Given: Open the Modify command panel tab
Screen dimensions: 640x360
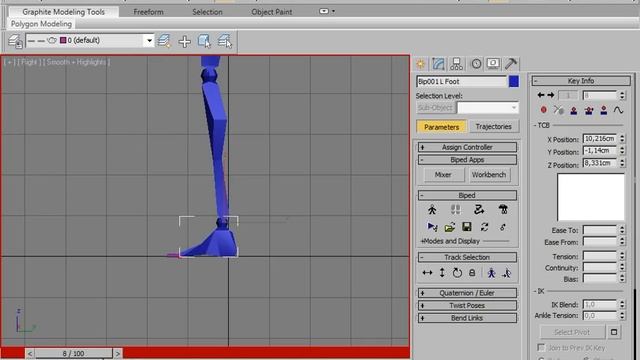Looking at the screenshot, I should click(438, 64).
